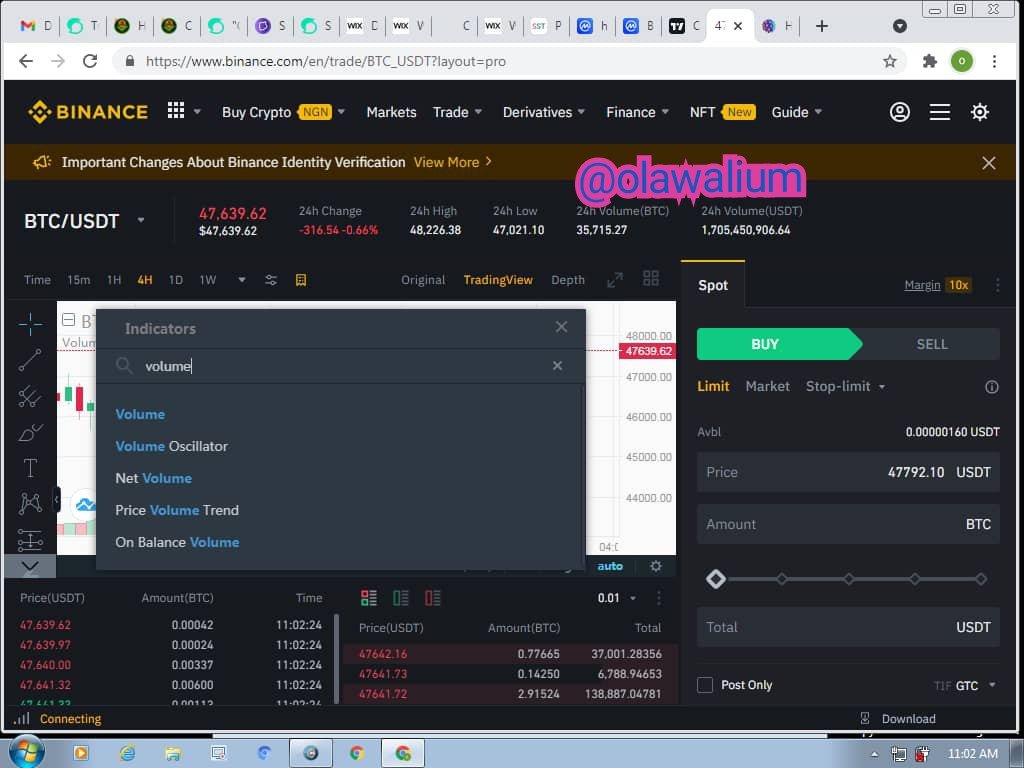The image size is (1024, 768).
Task: Follow the View More banner link
Action: 453,163
